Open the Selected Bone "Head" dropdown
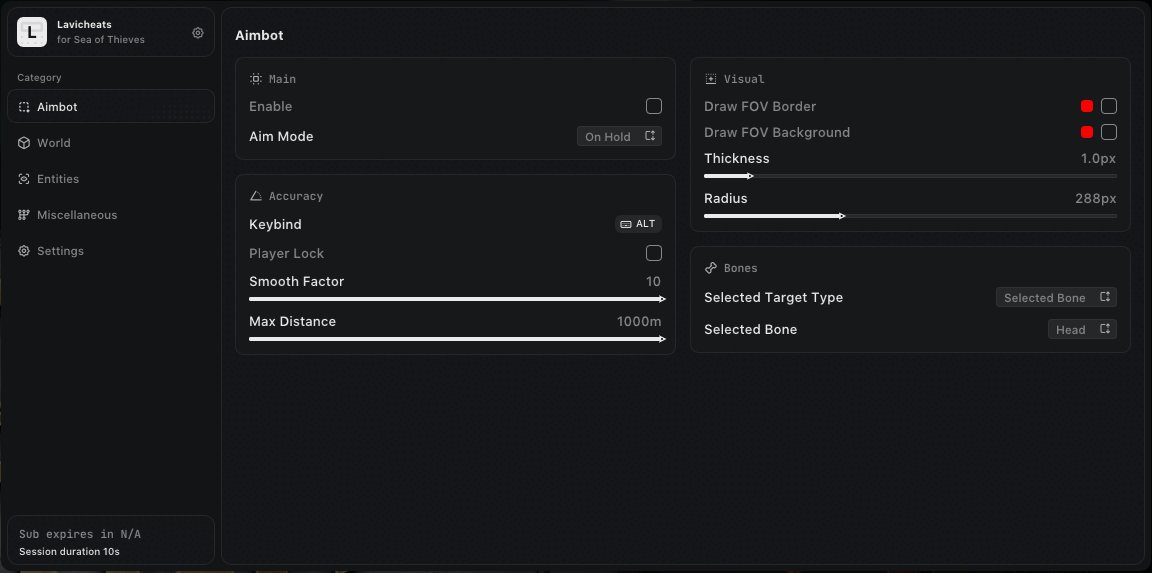Image resolution: width=1152 pixels, height=573 pixels. 1081,329
